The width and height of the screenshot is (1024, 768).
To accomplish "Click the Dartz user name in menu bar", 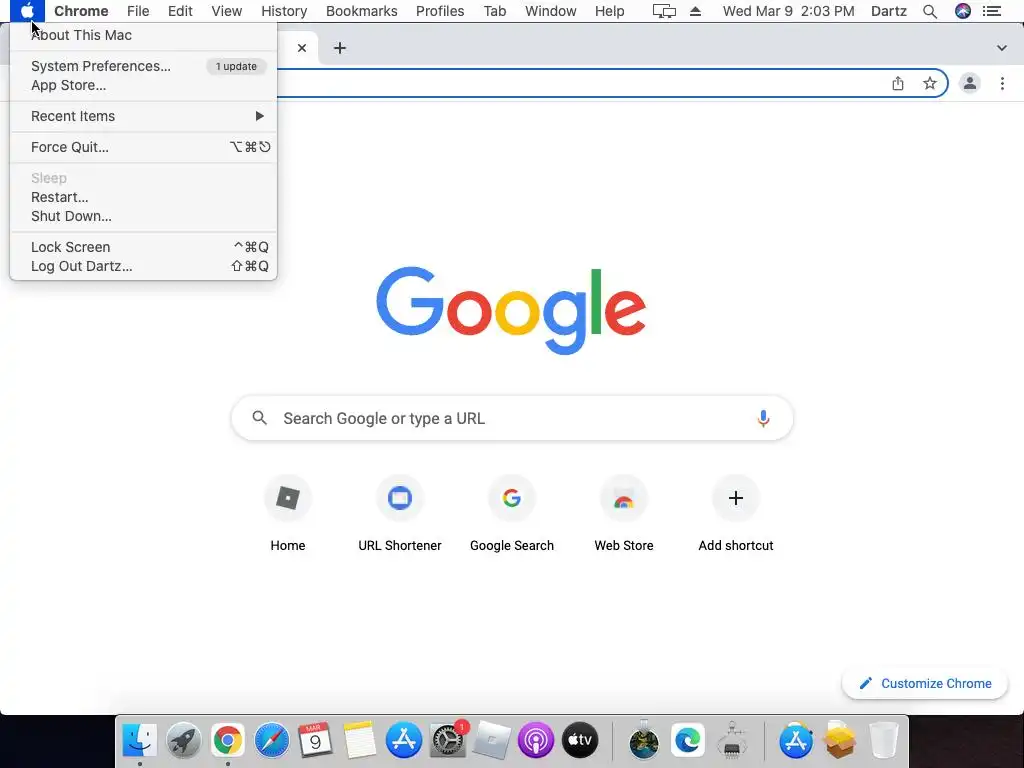I will (889, 11).
